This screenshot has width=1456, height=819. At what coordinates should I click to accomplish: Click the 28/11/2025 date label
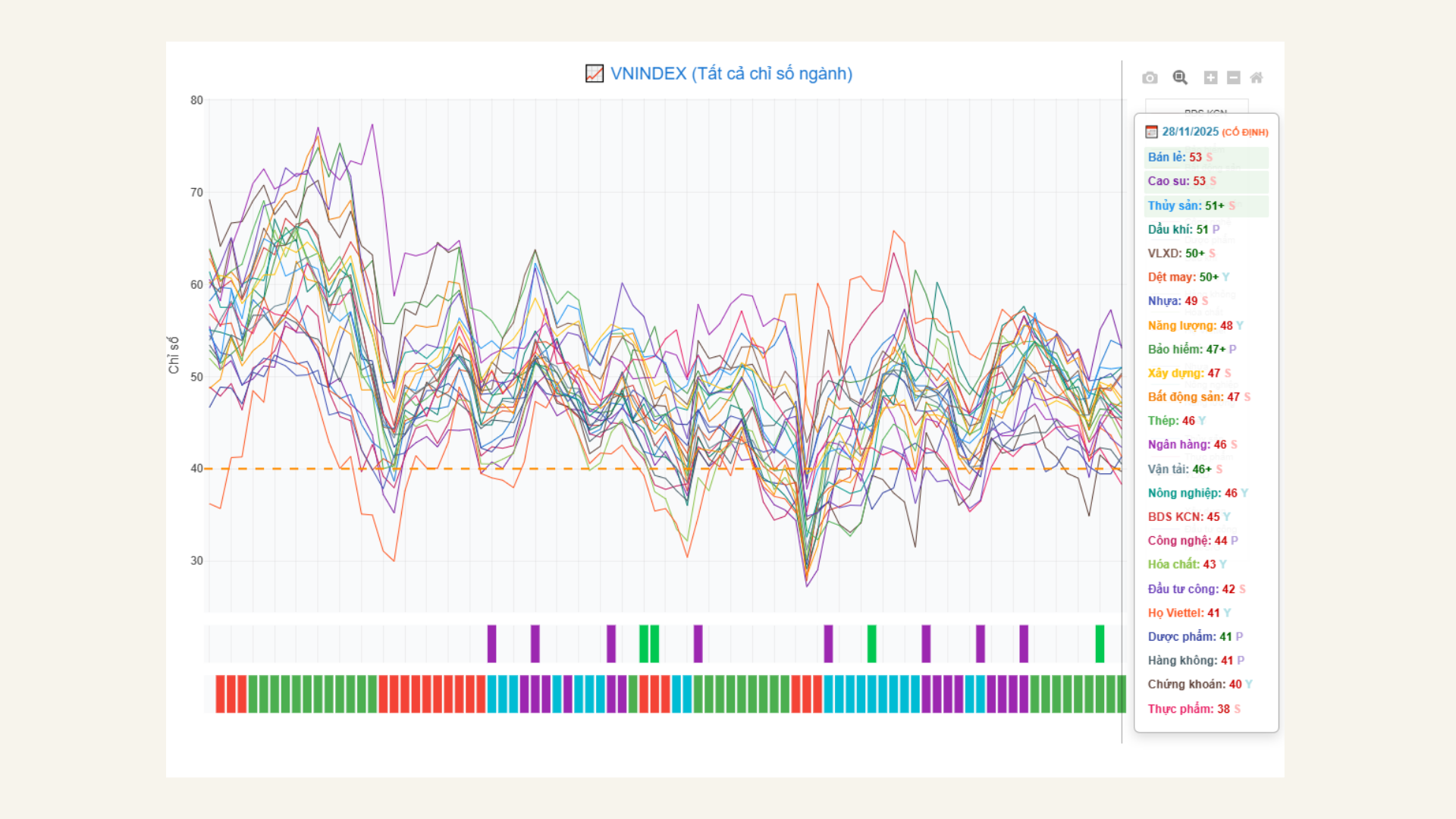(x=1190, y=132)
